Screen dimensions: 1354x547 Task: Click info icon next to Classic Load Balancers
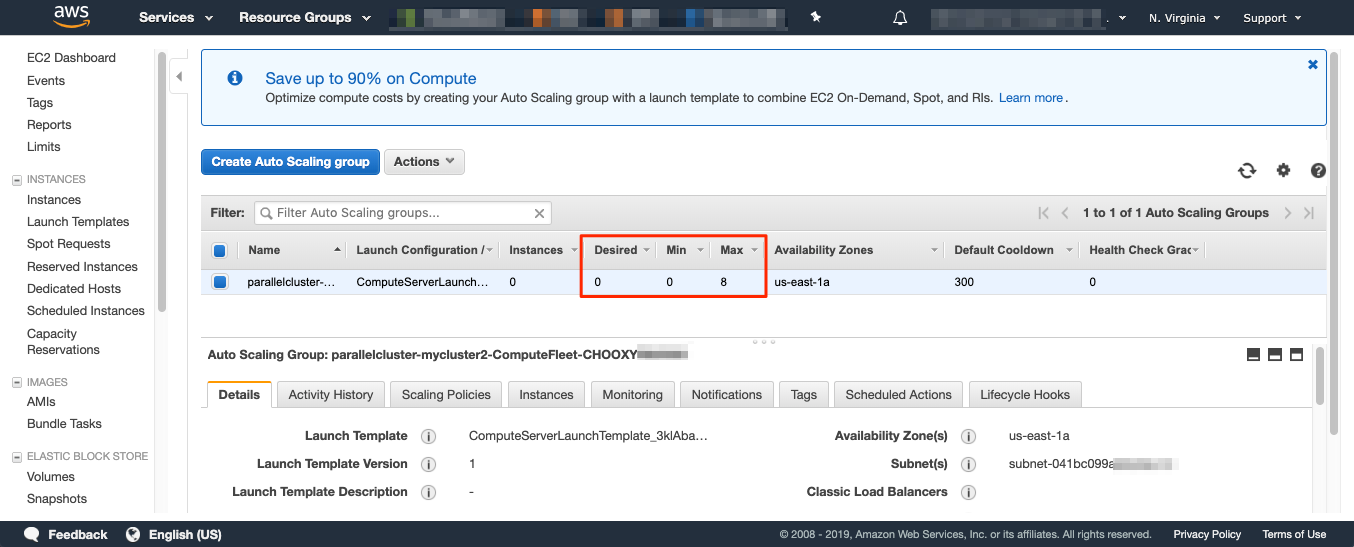968,493
